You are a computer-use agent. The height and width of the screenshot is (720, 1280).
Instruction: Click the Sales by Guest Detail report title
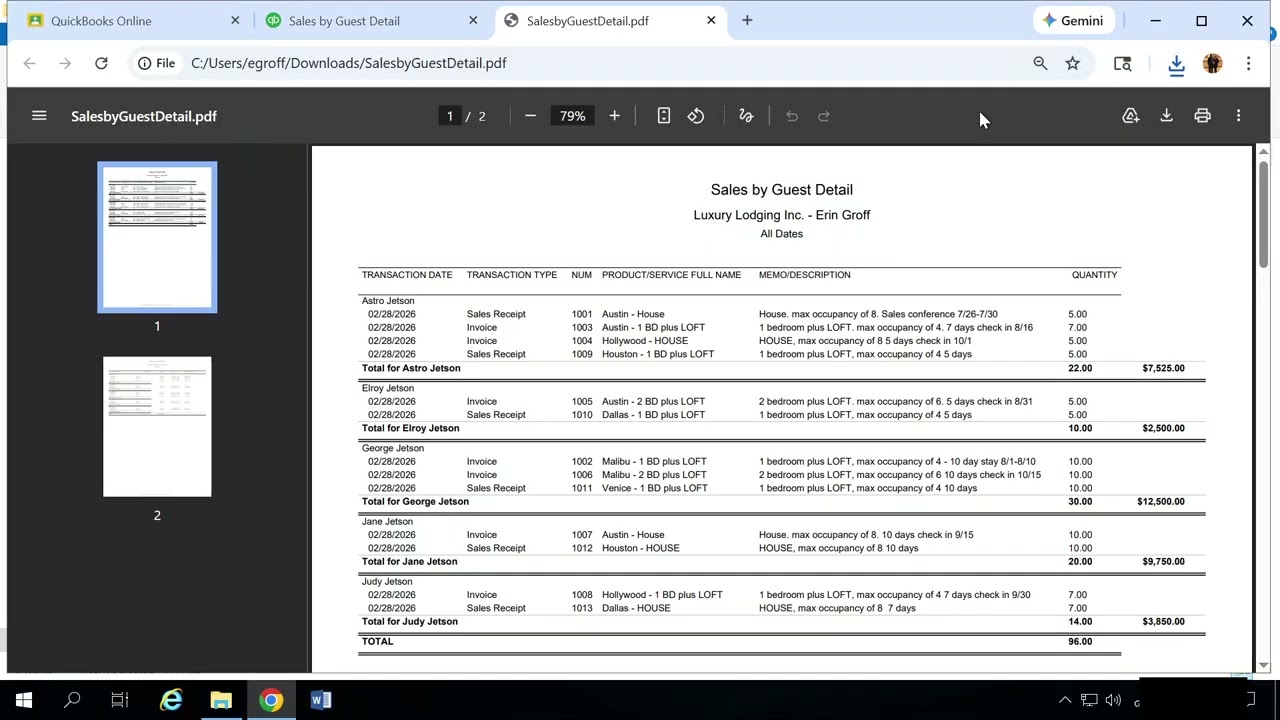pos(781,189)
